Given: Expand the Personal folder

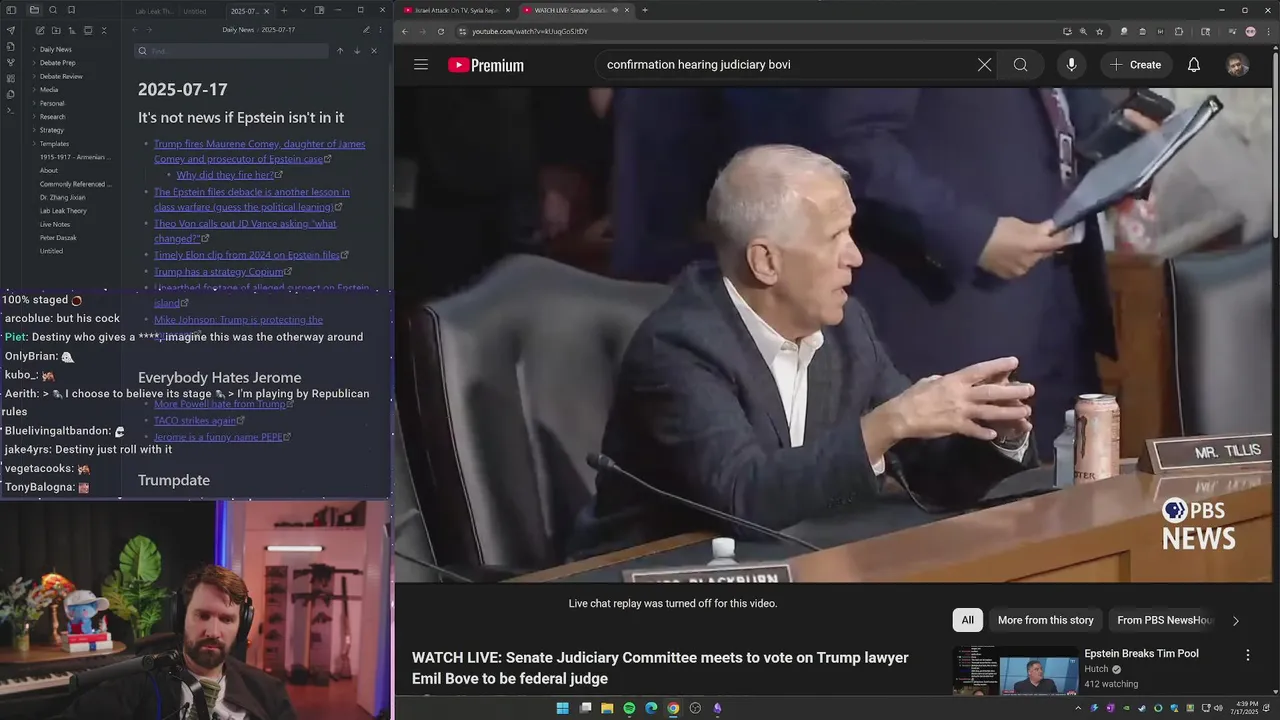Looking at the screenshot, I should pyautogui.click(x=52, y=103).
